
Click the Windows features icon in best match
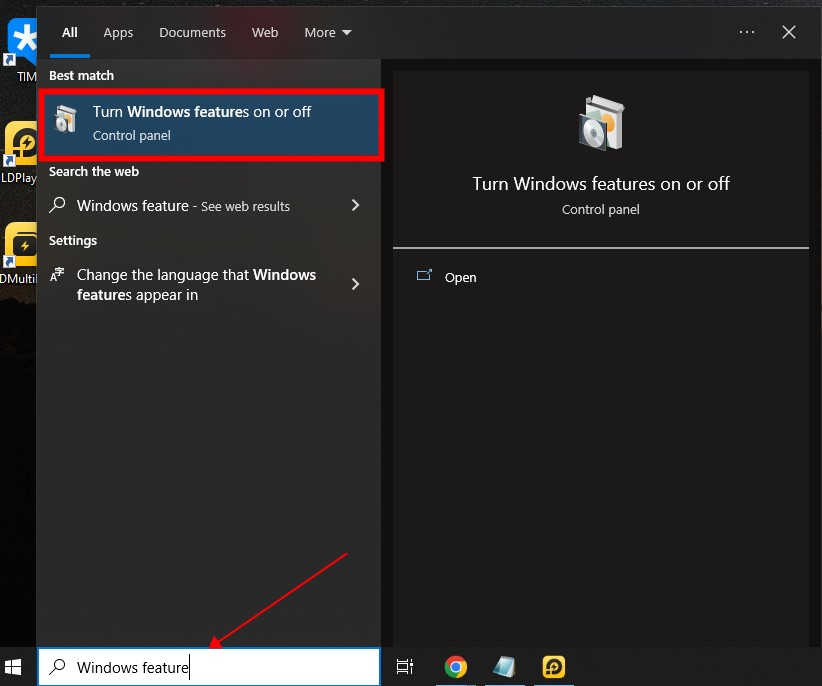point(66,118)
